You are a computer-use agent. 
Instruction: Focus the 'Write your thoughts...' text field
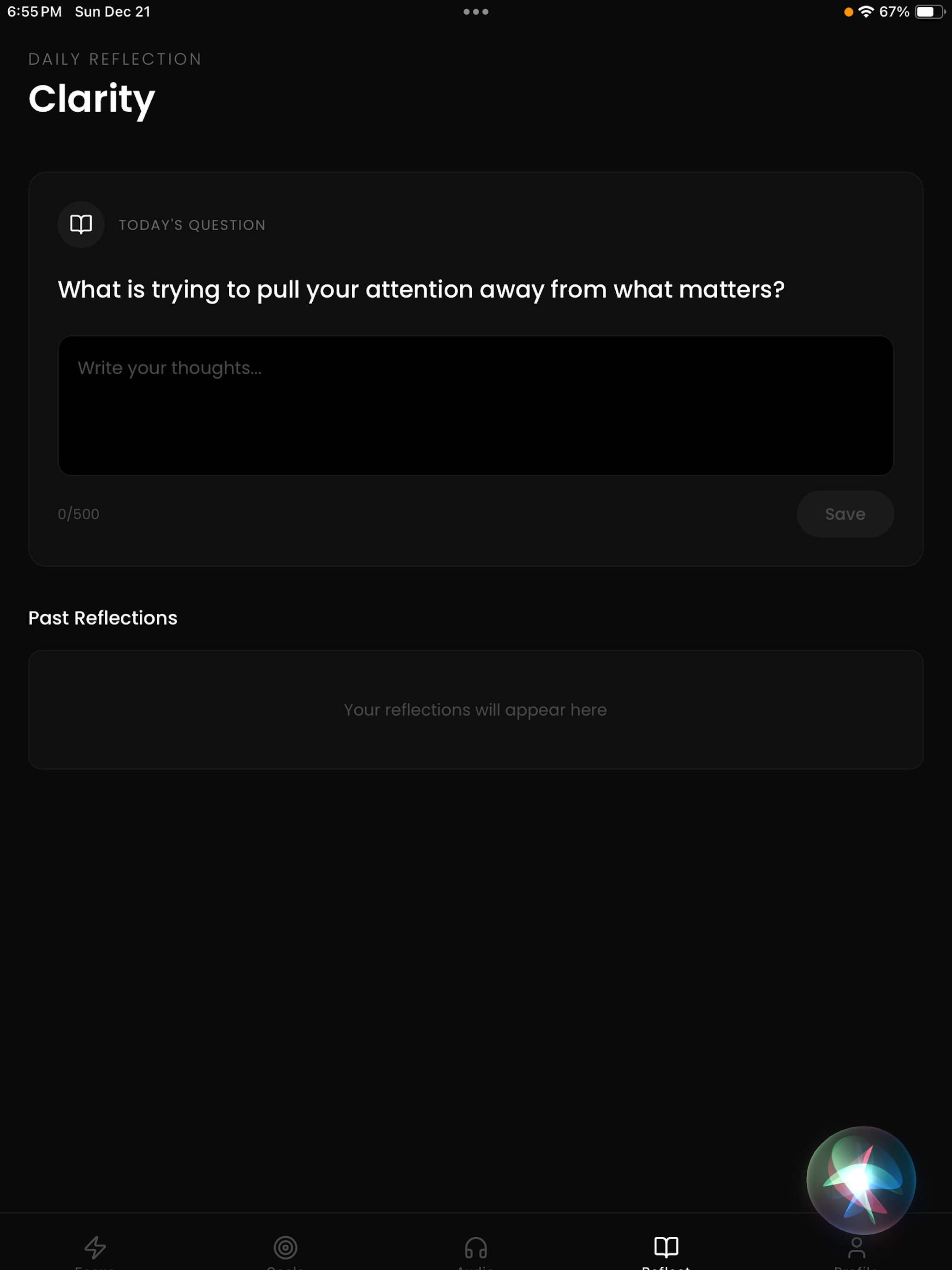point(476,405)
